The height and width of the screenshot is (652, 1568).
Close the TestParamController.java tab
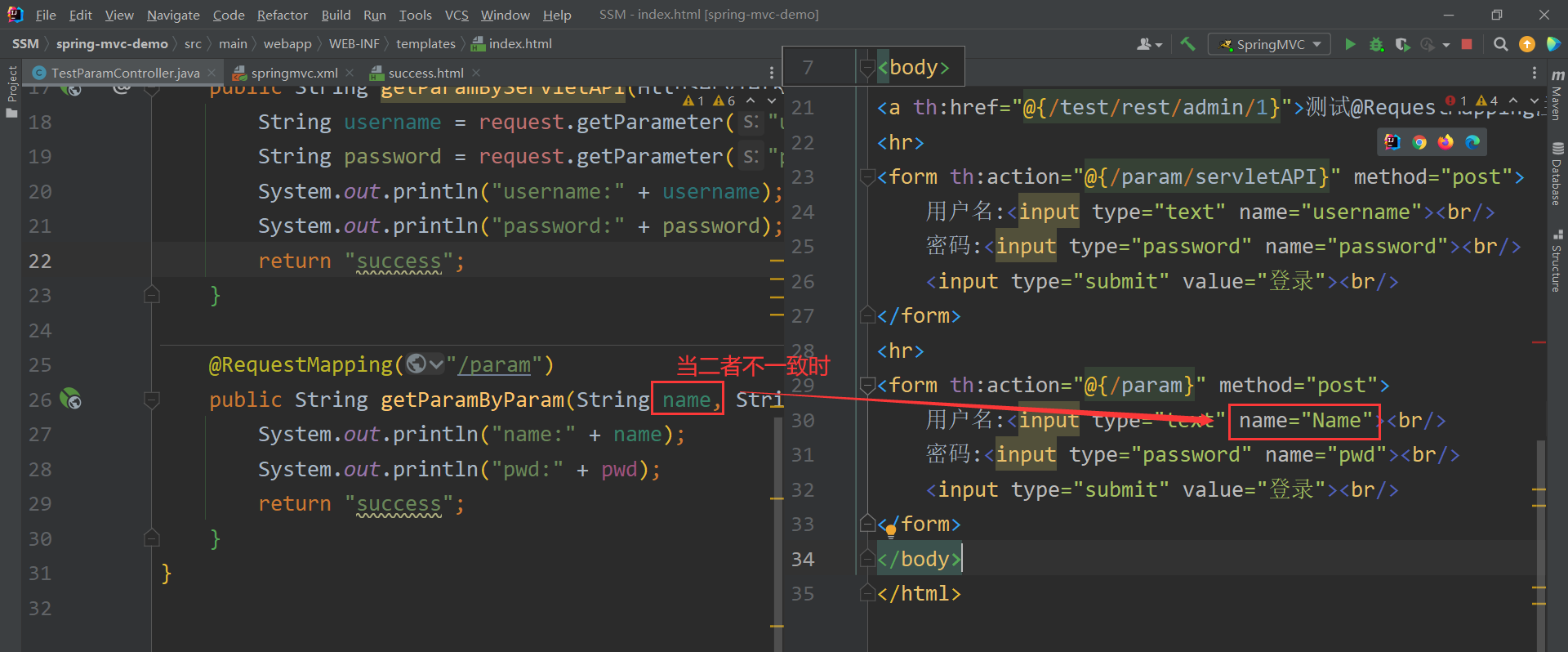[x=212, y=73]
